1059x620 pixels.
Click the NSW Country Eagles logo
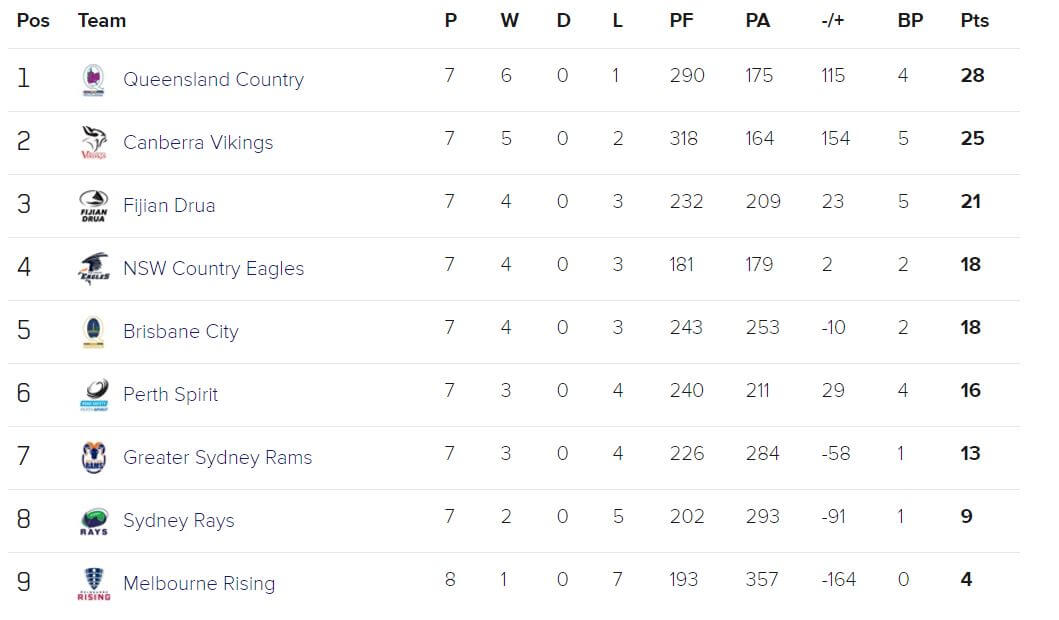(x=93, y=269)
